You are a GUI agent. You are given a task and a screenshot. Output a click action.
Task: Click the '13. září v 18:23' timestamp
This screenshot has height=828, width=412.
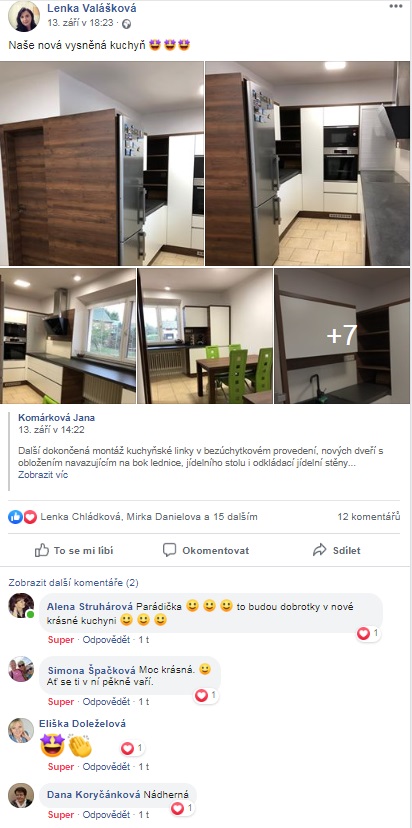[x=80, y=23]
